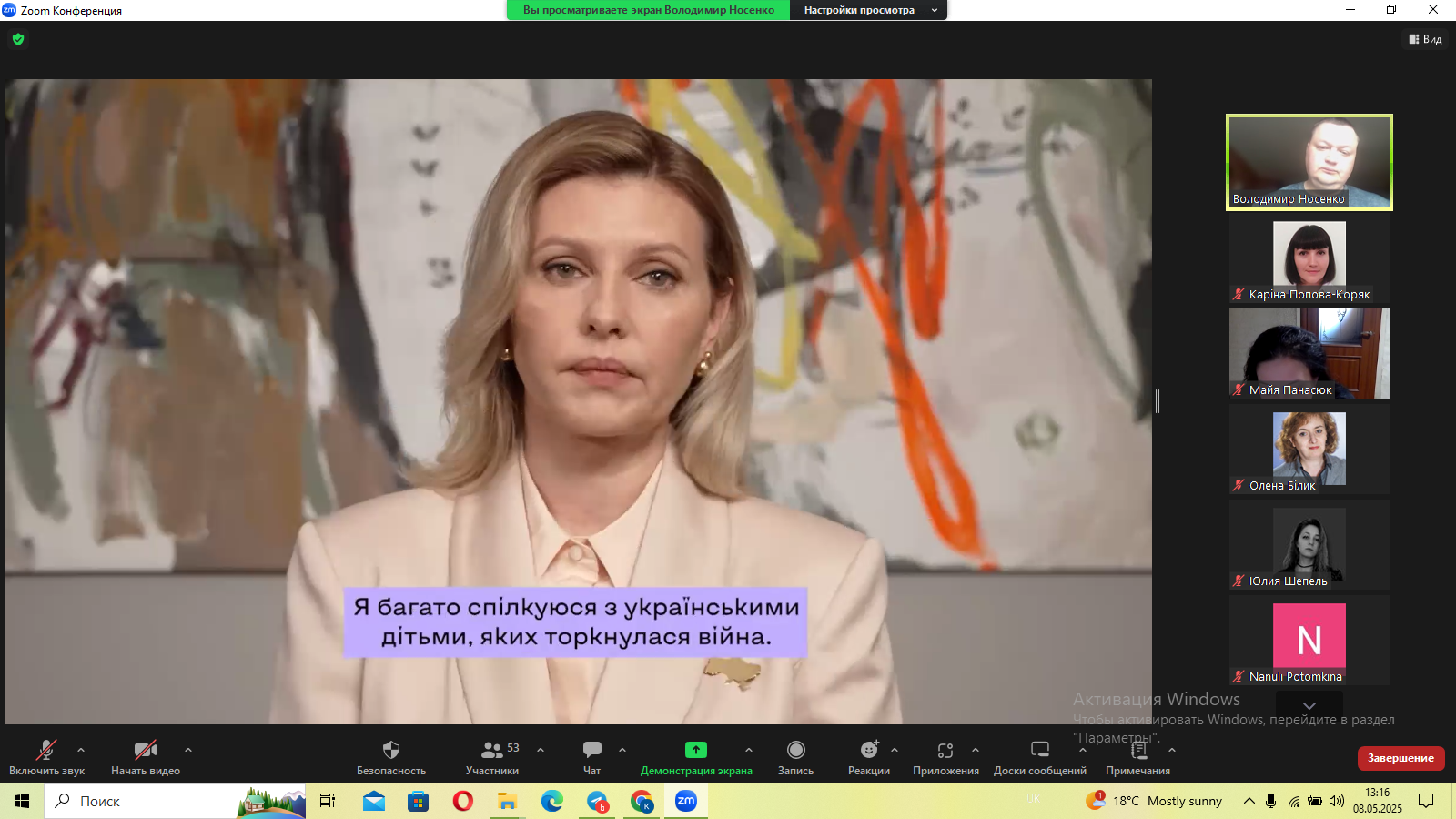This screenshot has height=819, width=1456.
Task: Start recording with the Запись icon
Action: point(796,750)
